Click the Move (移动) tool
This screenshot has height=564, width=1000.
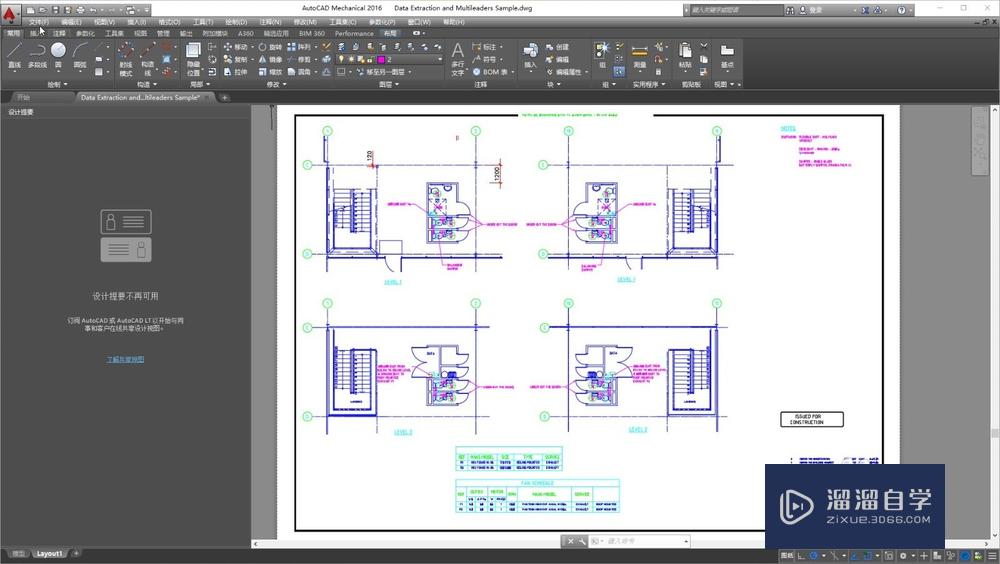(235, 47)
